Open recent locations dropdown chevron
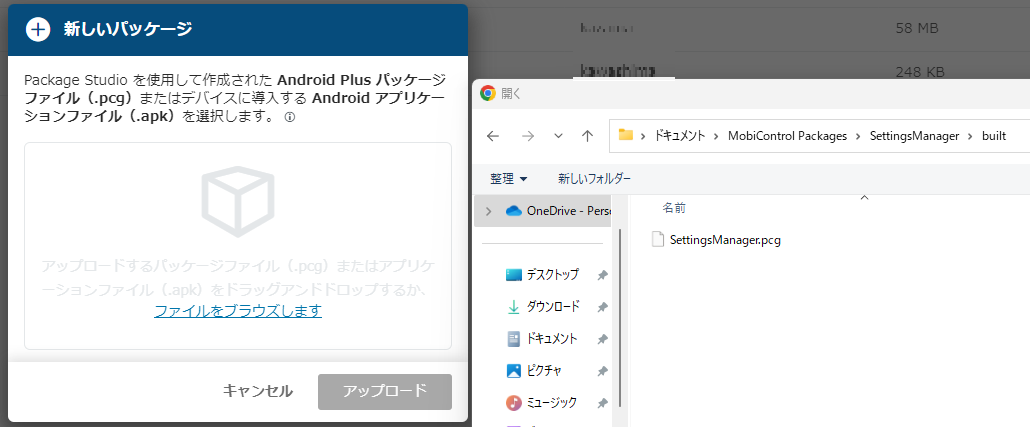1030x427 pixels. click(558, 136)
